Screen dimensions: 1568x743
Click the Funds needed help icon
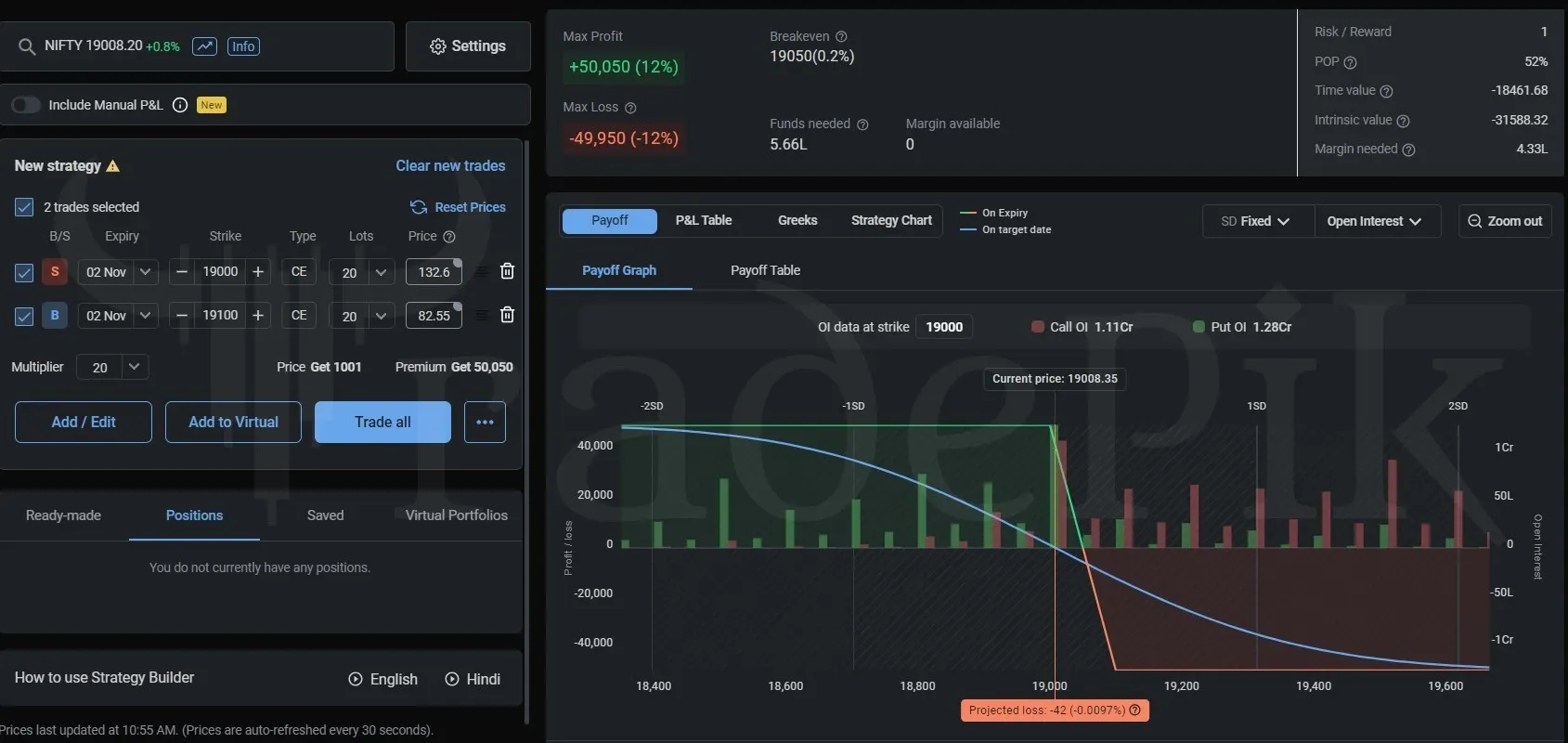pyautogui.click(x=862, y=124)
